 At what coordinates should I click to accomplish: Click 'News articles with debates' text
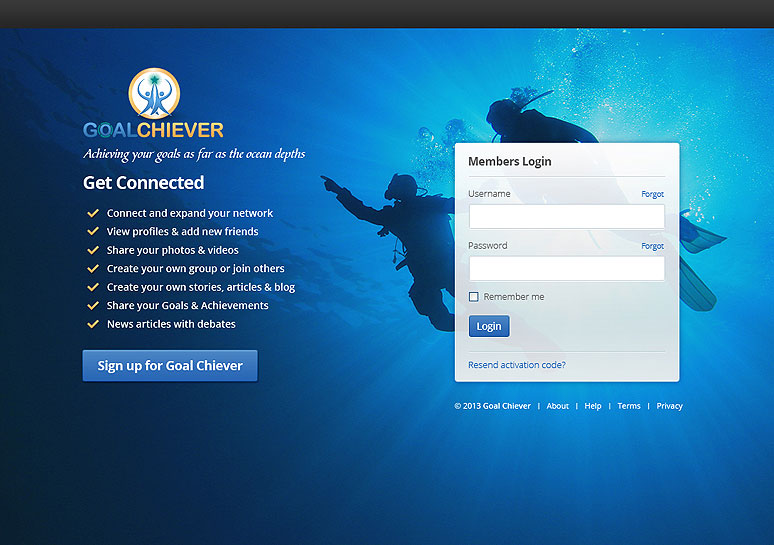click(171, 324)
